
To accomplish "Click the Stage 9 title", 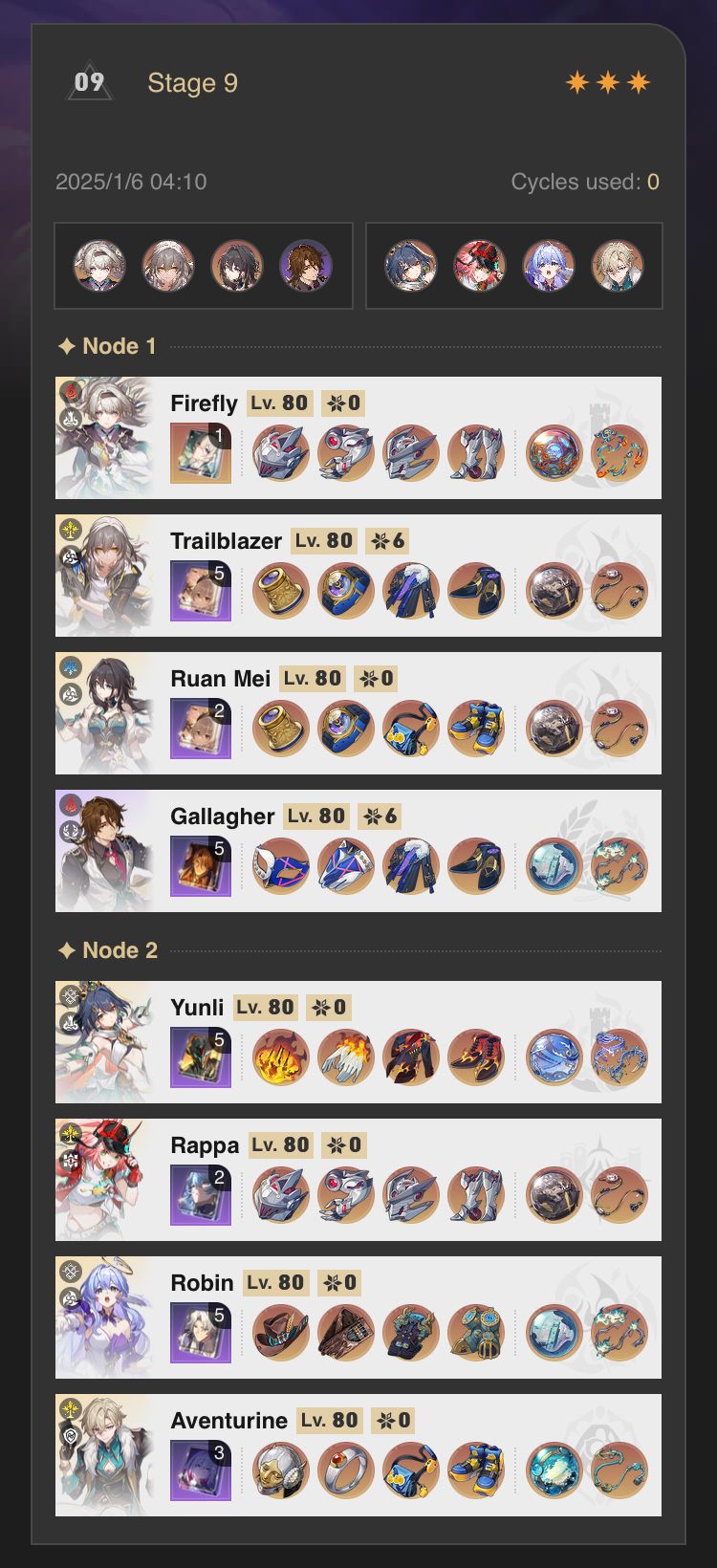I will pos(192,83).
